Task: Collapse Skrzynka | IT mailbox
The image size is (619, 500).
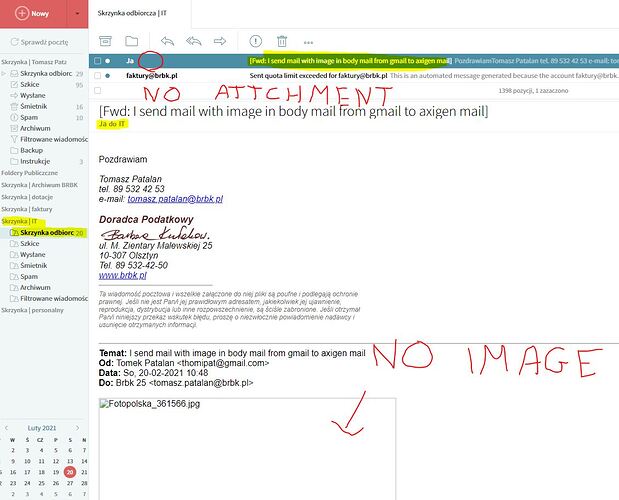Action: 19,221
